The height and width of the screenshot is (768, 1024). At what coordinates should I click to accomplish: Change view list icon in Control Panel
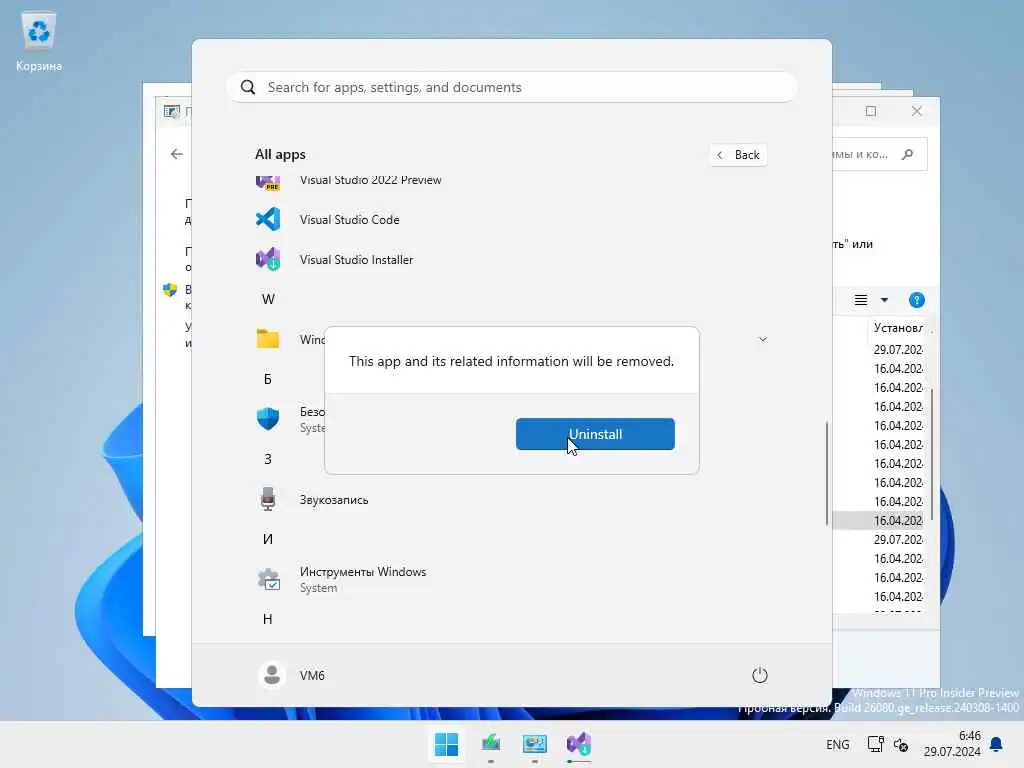point(861,300)
